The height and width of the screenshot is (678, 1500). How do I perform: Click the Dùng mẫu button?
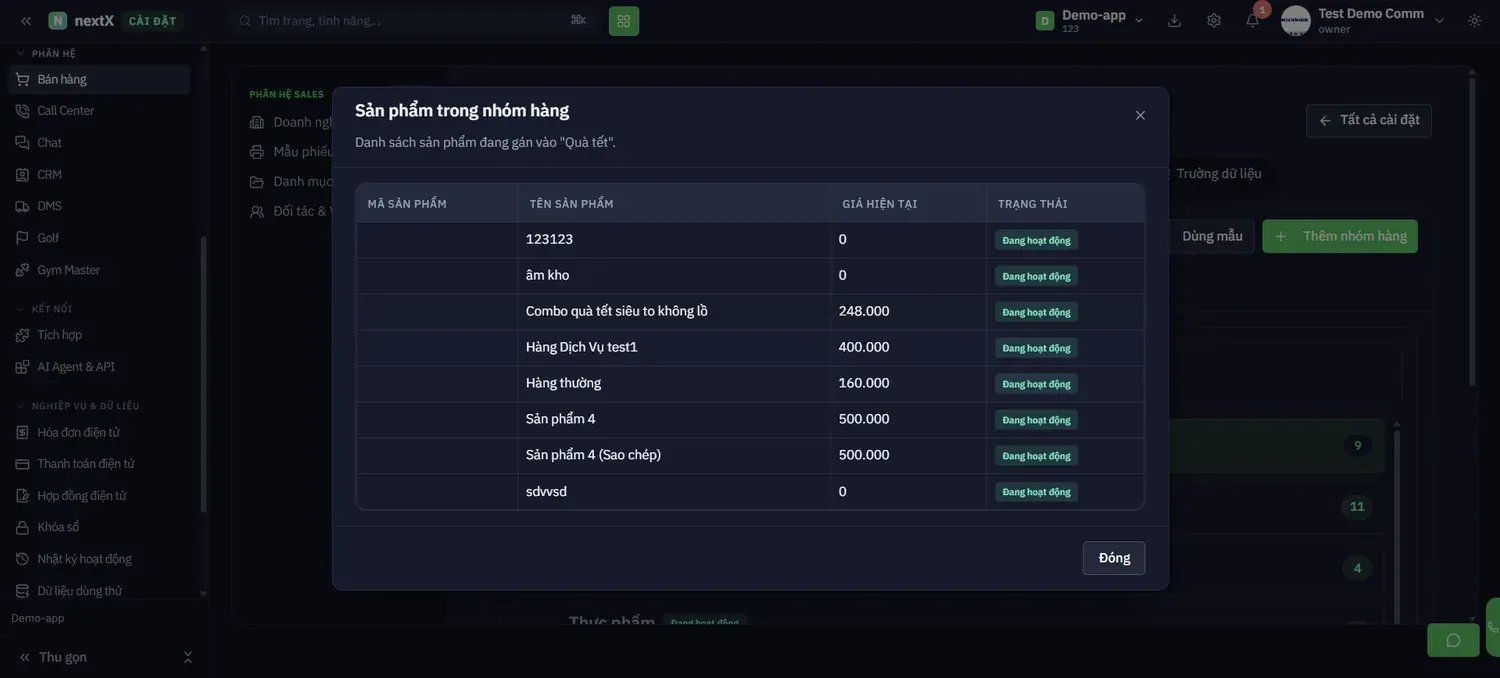pyautogui.click(x=1212, y=236)
